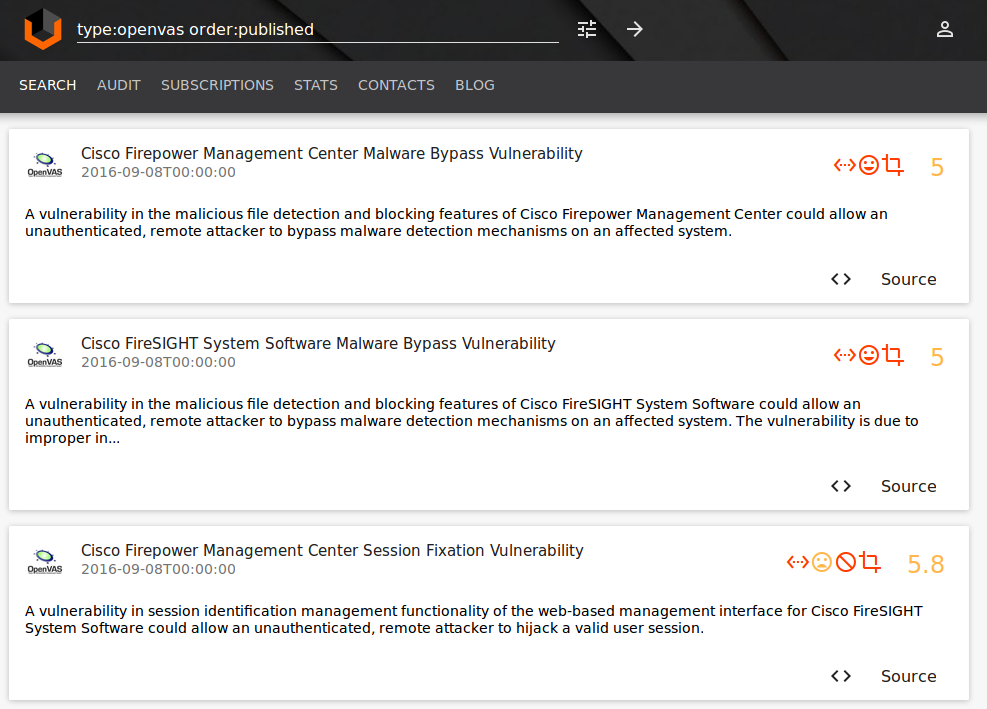Click description of Firepower Malware Bypass card
987x709 pixels.
(x=456, y=222)
